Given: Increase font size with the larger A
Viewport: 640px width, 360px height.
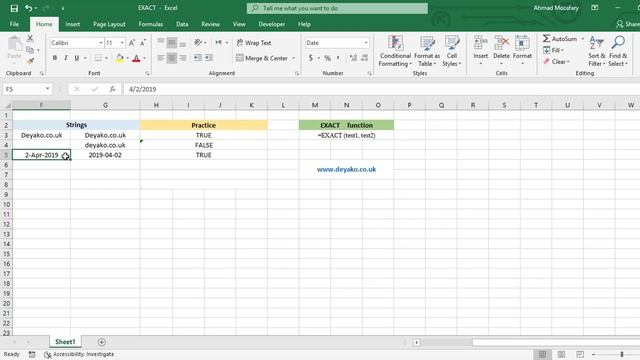Looking at the screenshot, I should (132, 43).
